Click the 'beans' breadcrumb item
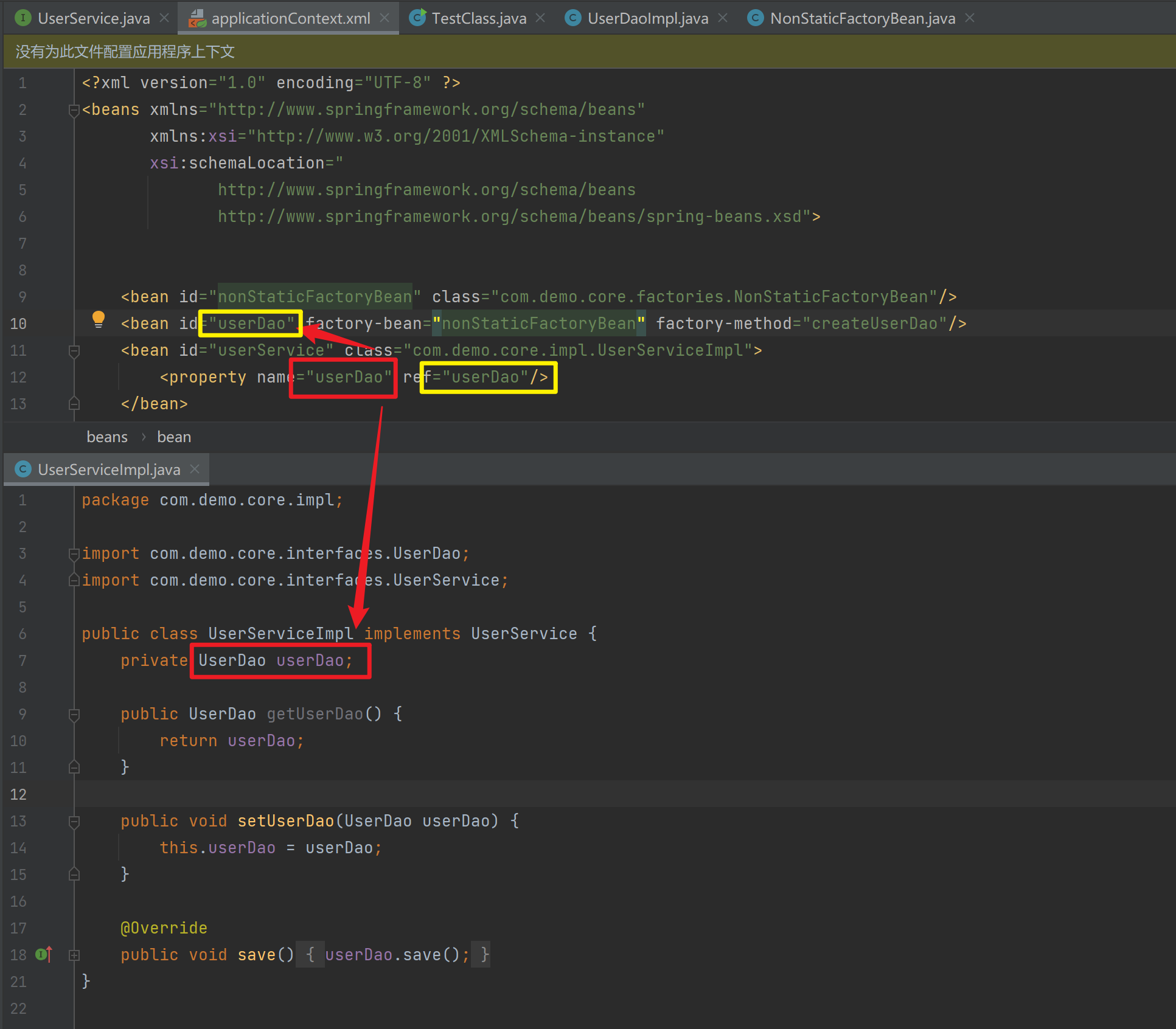This screenshot has height=1029, width=1176. 107,437
